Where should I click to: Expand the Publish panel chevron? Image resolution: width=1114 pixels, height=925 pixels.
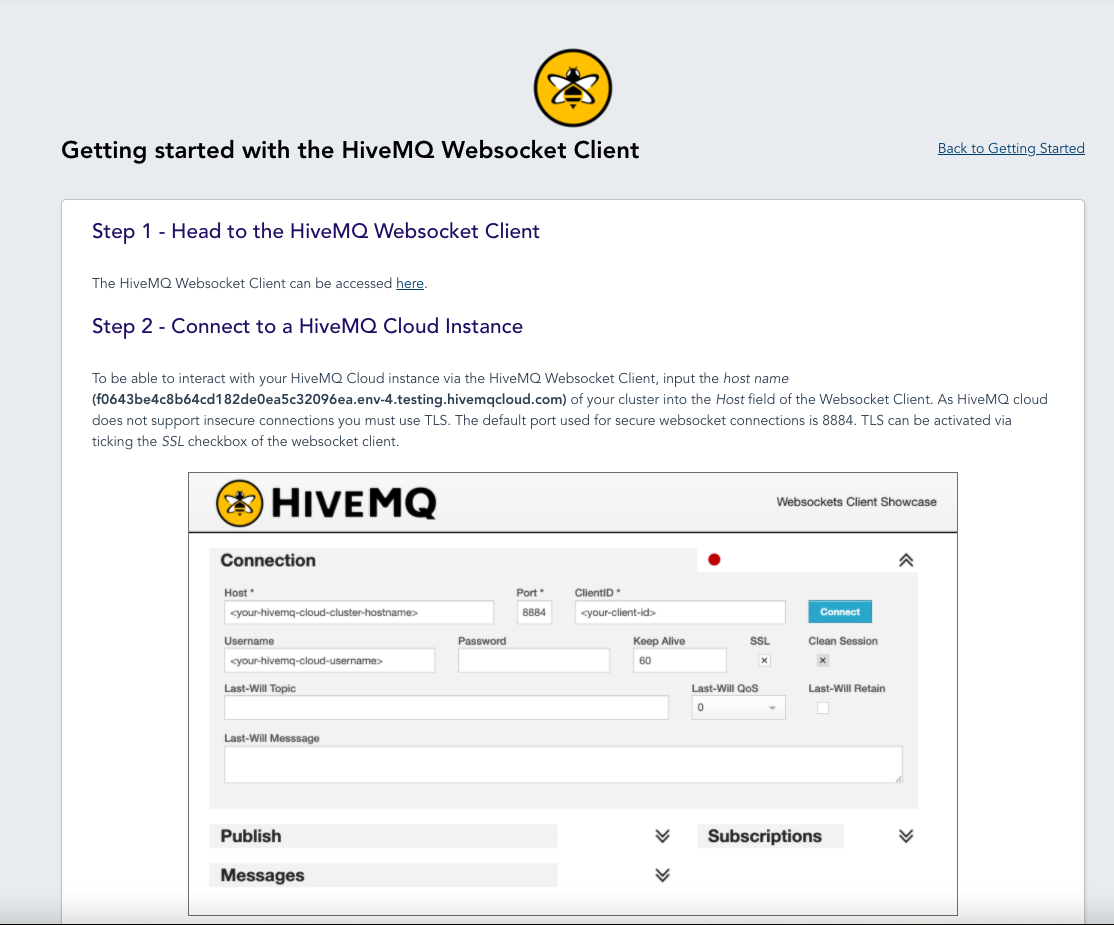click(662, 836)
